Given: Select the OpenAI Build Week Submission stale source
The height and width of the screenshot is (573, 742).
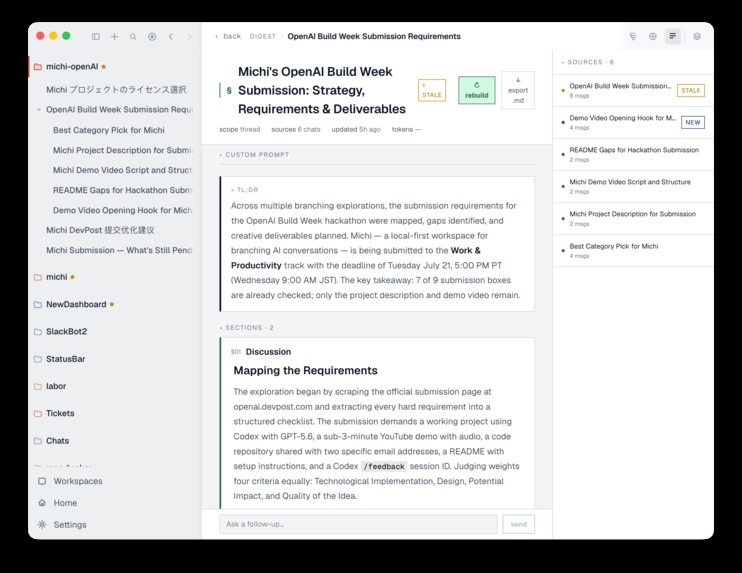Looking at the screenshot, I should pos(633,90).
